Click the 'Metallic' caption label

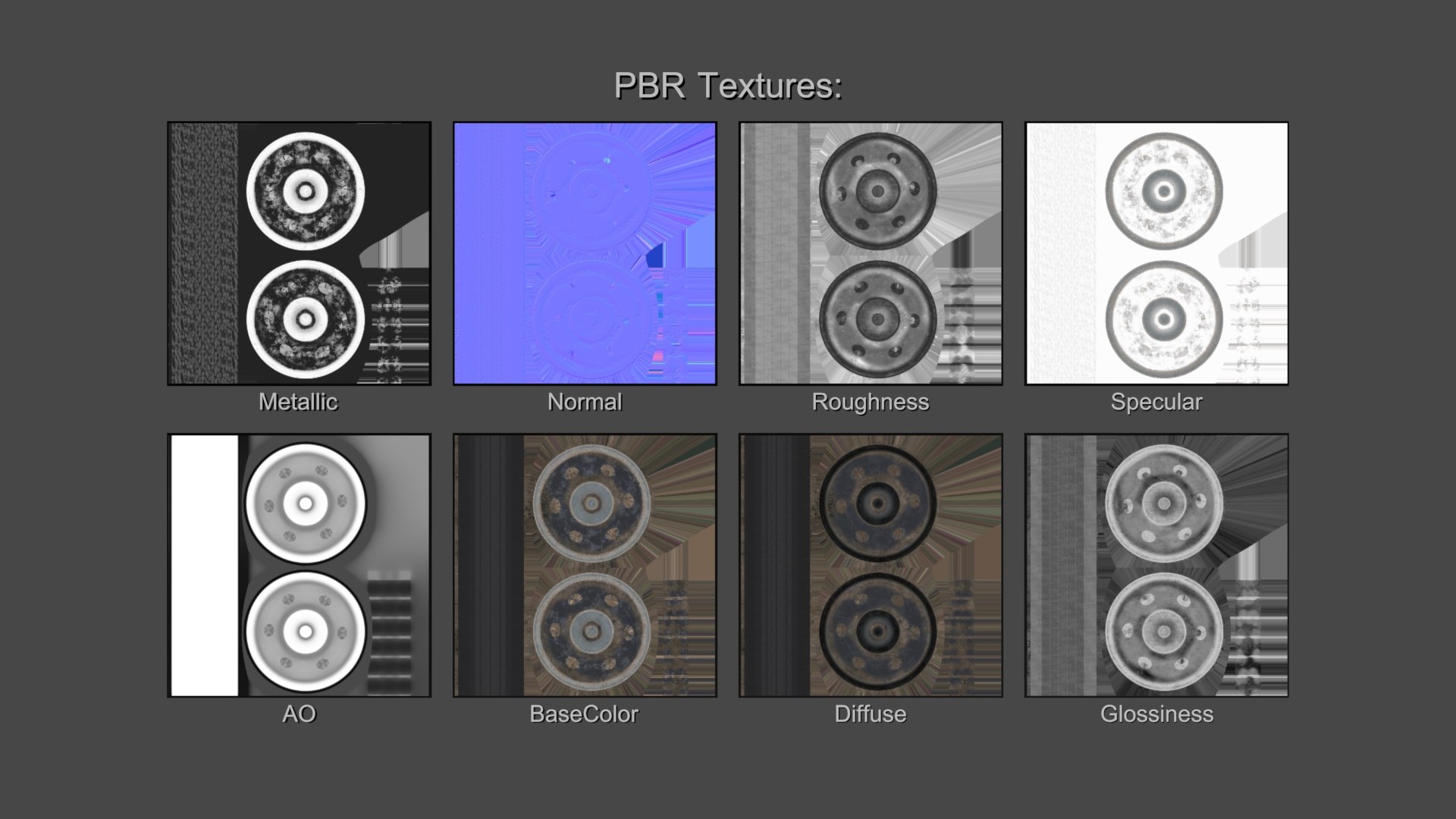pyautogui.click(x=298, y=402)
